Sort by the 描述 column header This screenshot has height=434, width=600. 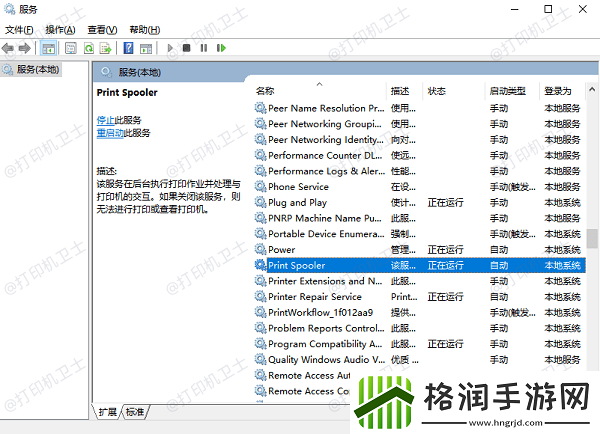(x=400, y=91)
